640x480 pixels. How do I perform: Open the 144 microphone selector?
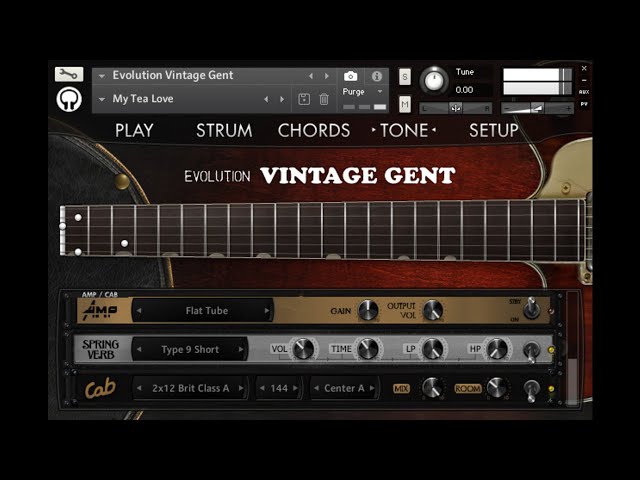pos(279,388)
